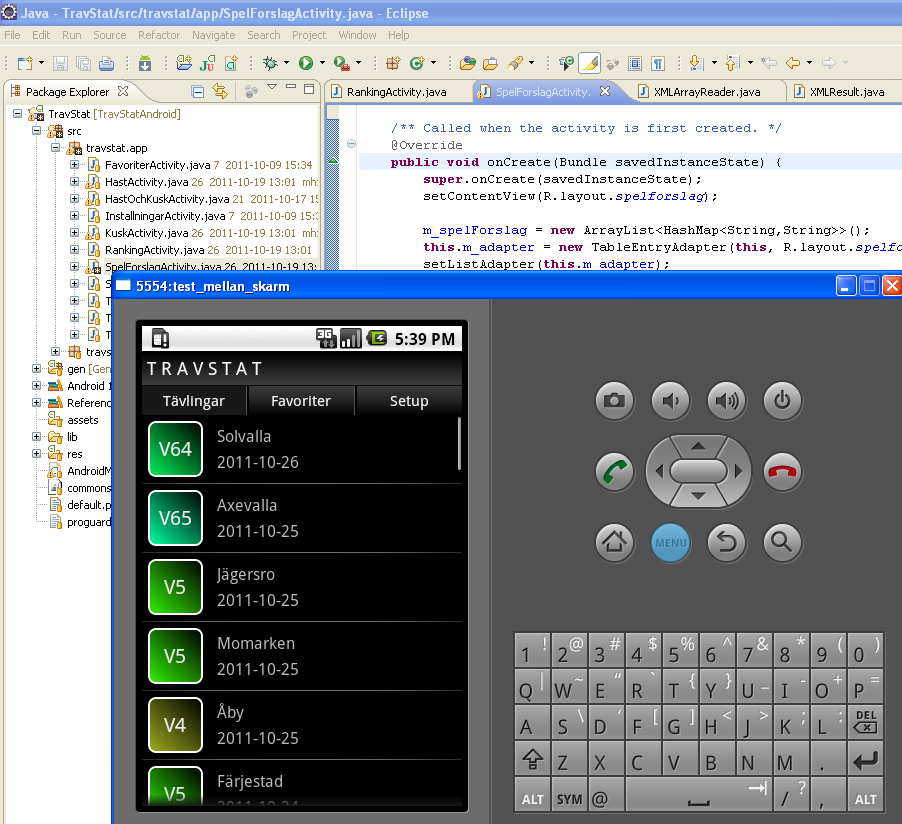
Task: Toggle Mark Occurrences highlighter icon
Action: (590, 63)
